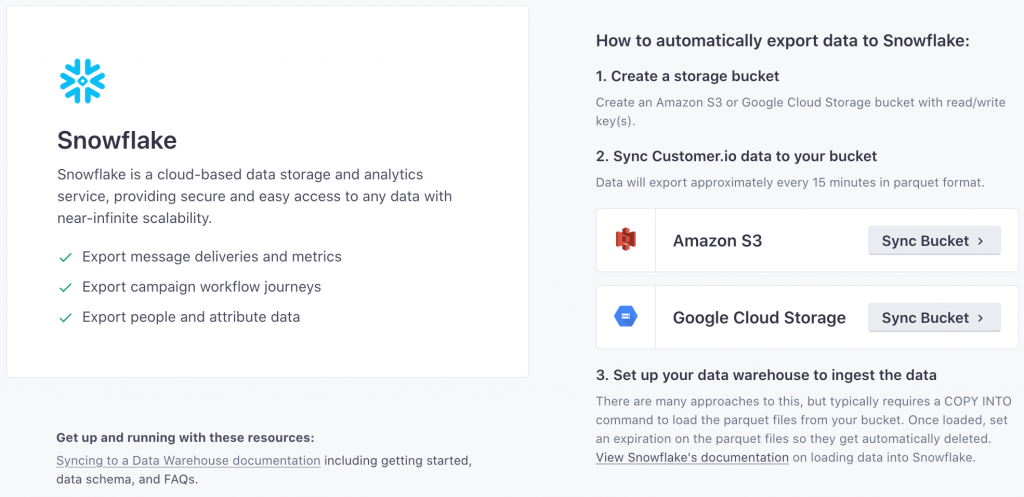Click the 'Create a storage bucket' step heading

click(687, 76)
